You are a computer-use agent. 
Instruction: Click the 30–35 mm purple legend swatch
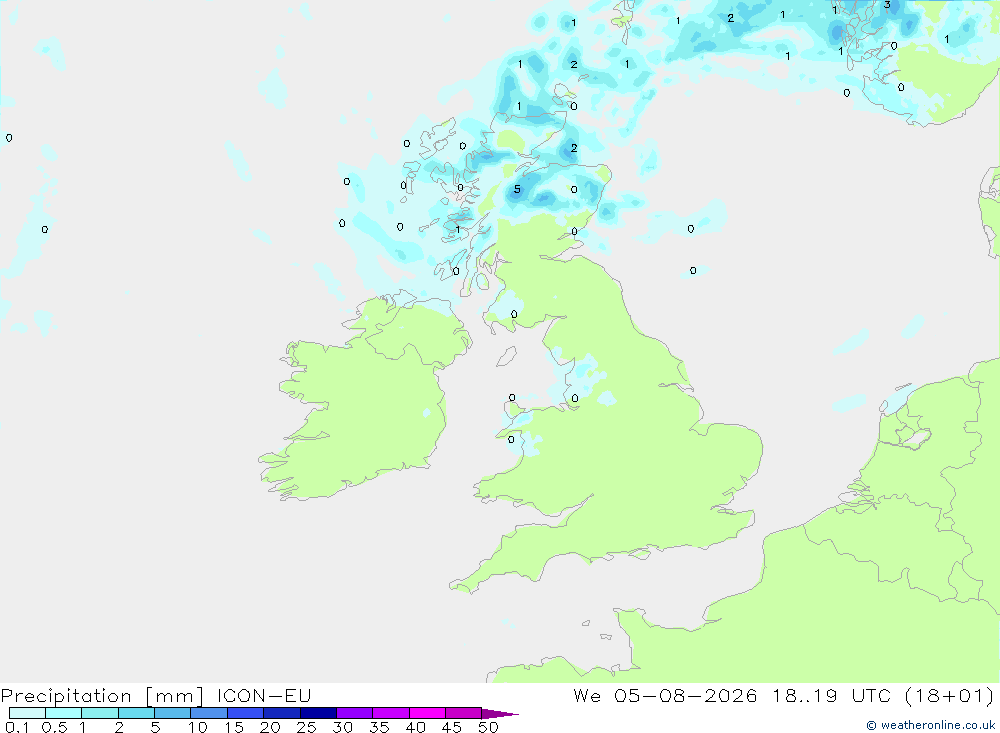coord(355,713)
